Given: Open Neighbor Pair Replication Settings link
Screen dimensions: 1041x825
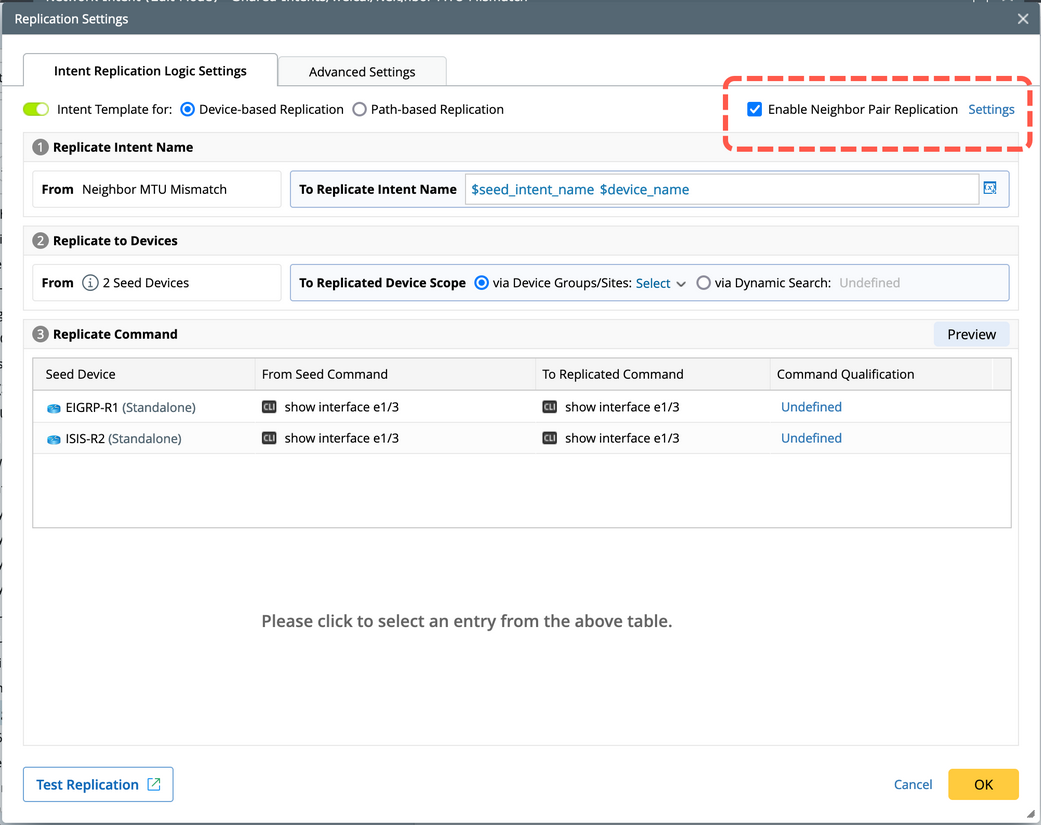Looking at the screenshot, I should (x=991, y=109).
